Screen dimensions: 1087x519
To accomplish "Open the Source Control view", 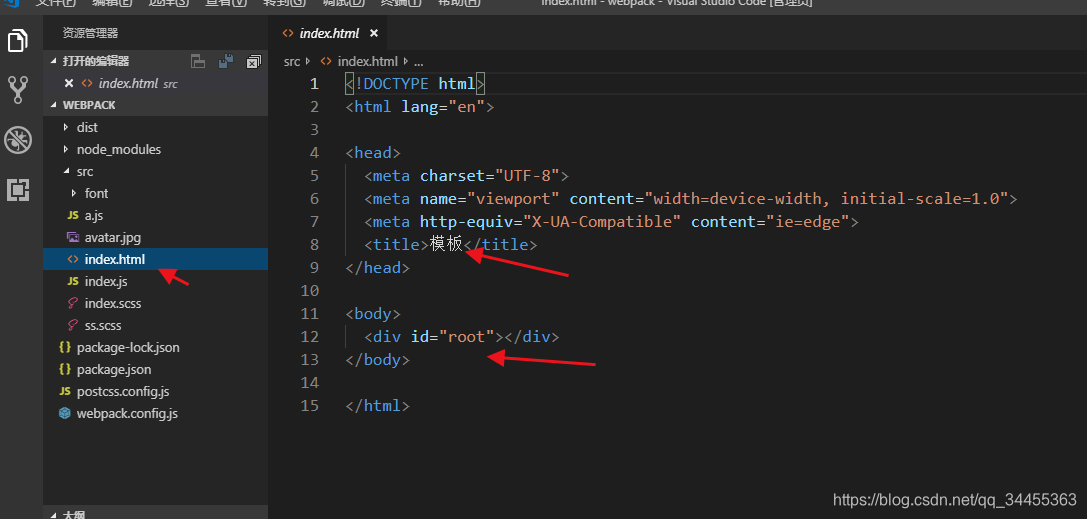I will (17, 90).
